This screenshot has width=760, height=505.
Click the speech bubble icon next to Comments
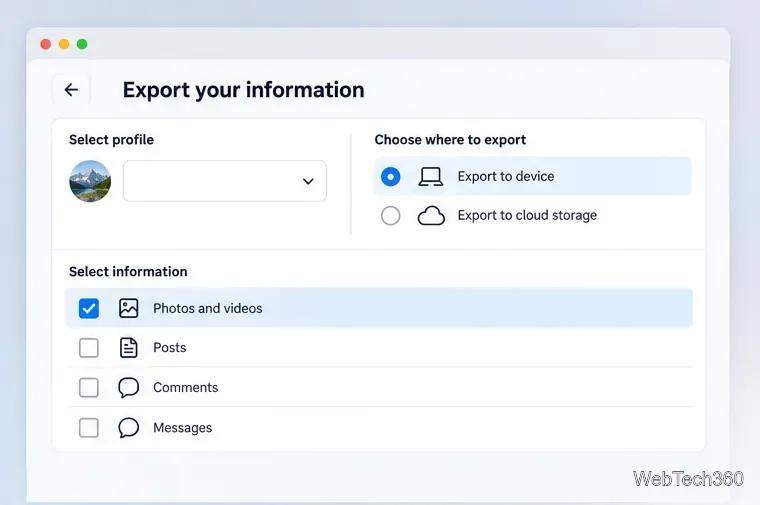pyautogui.click(x=128, y=388)
